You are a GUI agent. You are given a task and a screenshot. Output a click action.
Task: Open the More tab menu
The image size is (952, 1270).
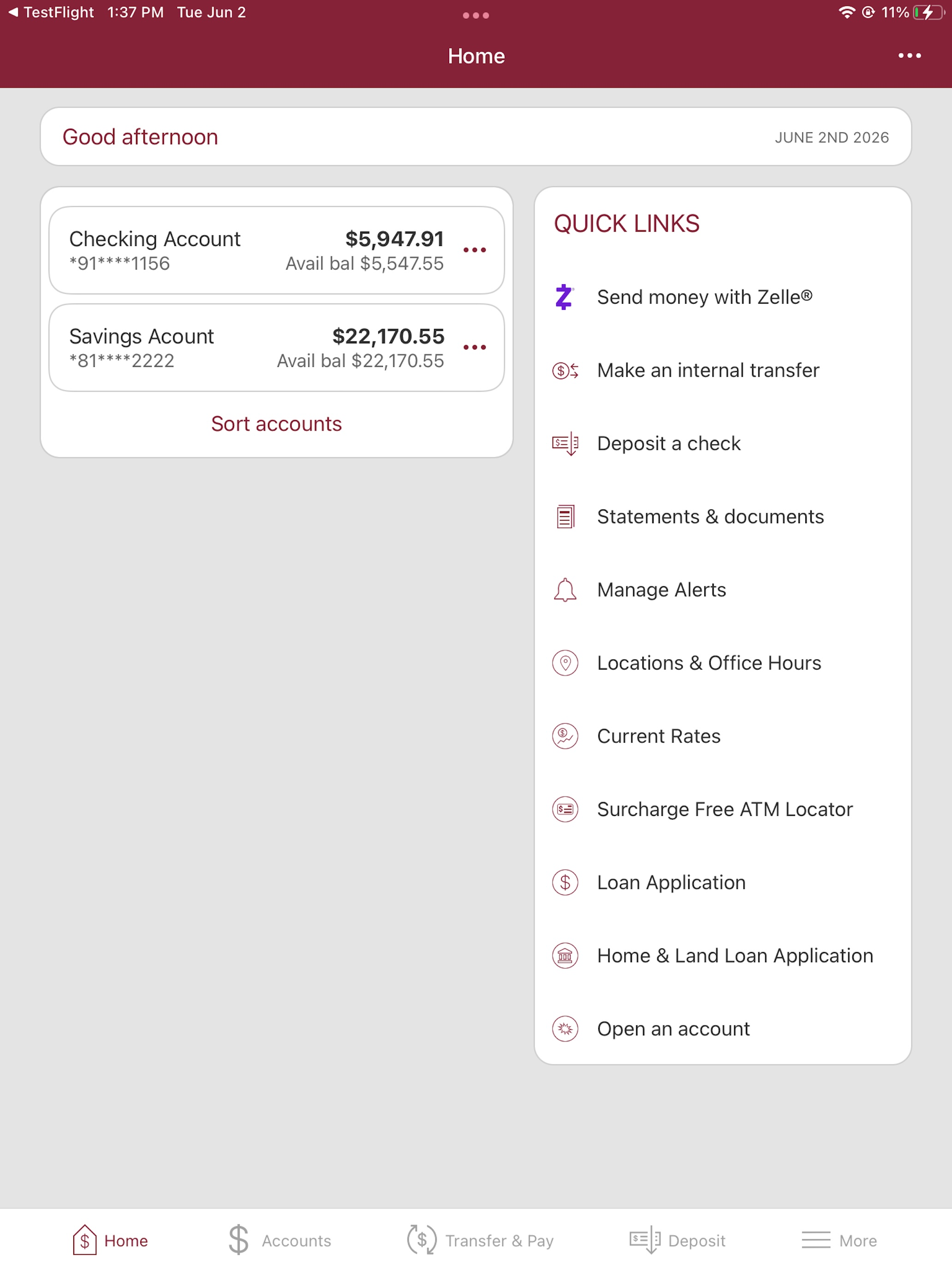pyautogui.click(x=839, y=1240)
